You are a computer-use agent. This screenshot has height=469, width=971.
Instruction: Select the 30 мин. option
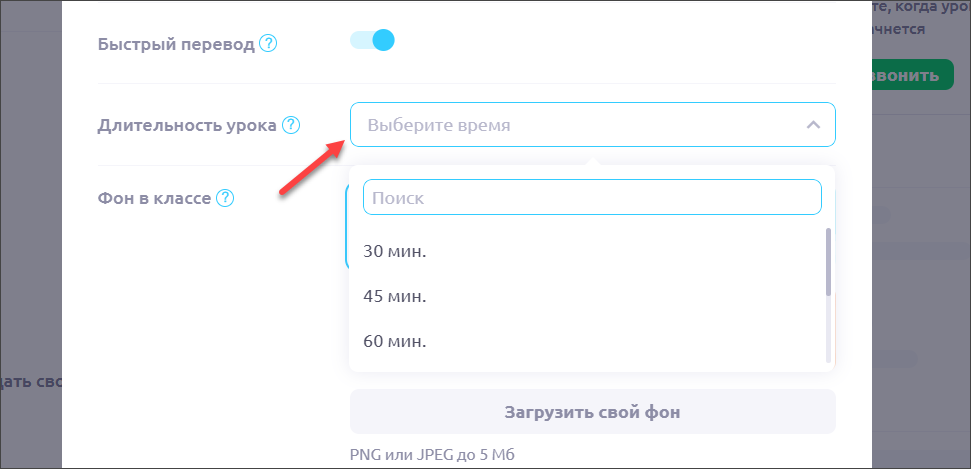395,251
